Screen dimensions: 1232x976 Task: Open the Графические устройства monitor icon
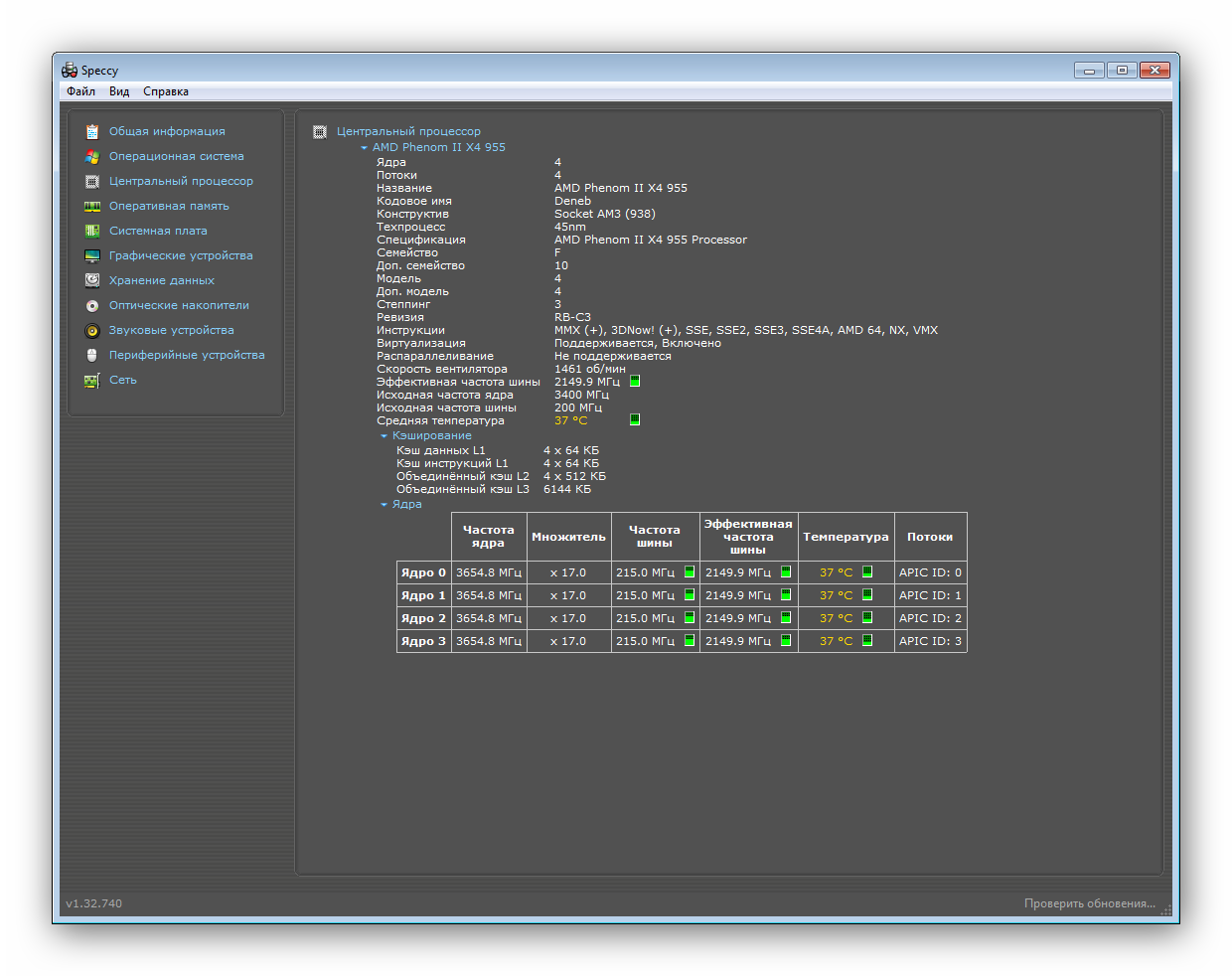click(x=92, y=255)
